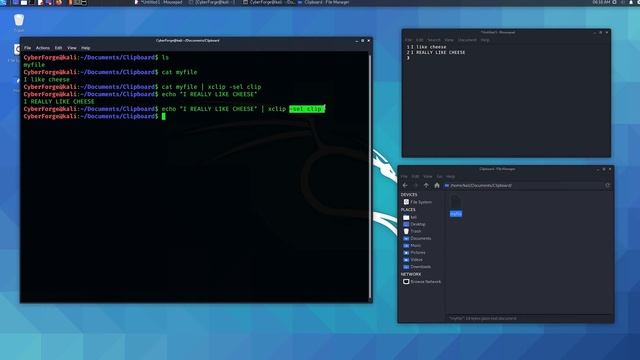Click the clock in the top panel

click(x=601, y=2)
